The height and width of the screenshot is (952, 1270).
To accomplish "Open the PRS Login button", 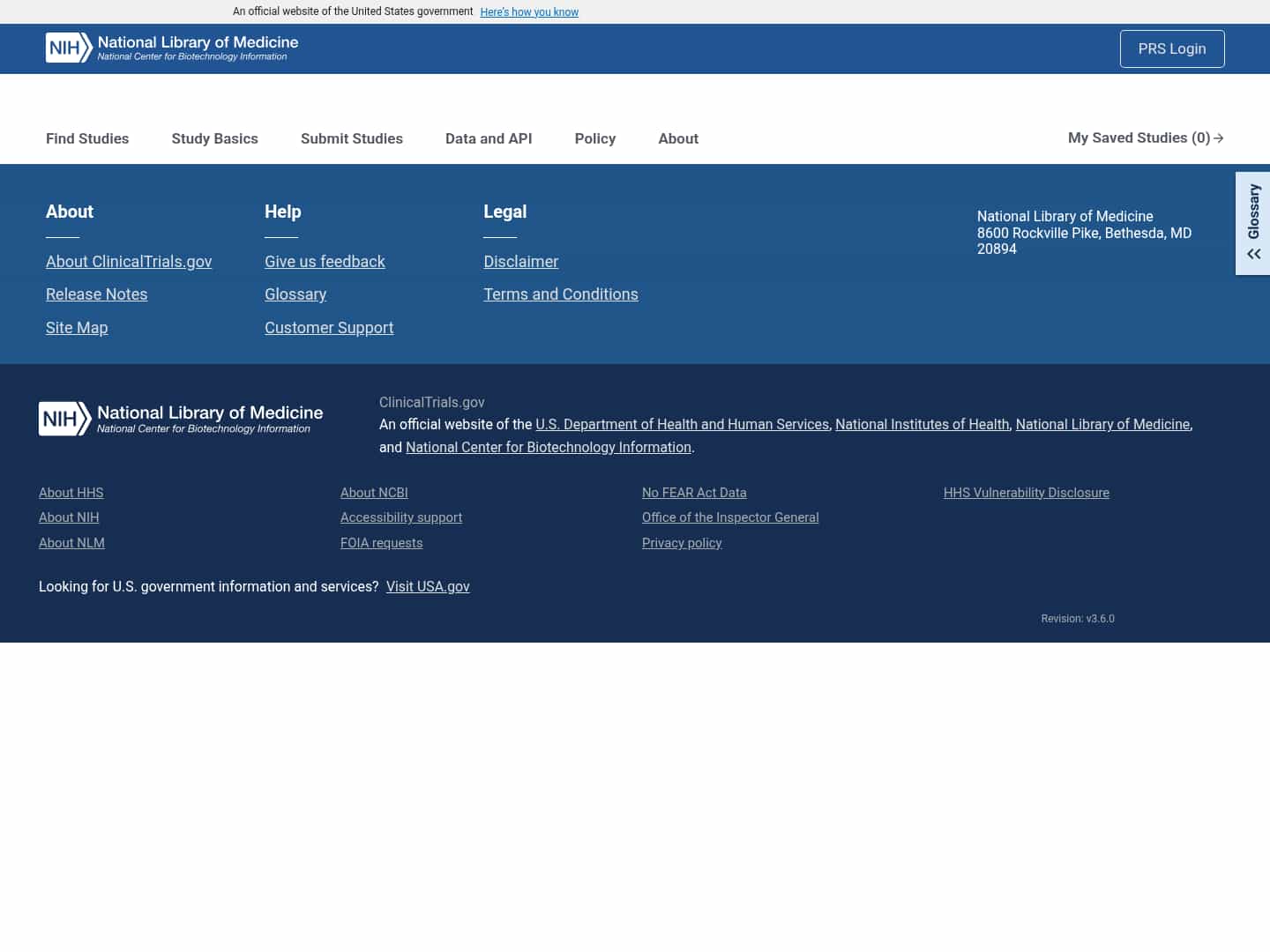I will pos(1172,48).
